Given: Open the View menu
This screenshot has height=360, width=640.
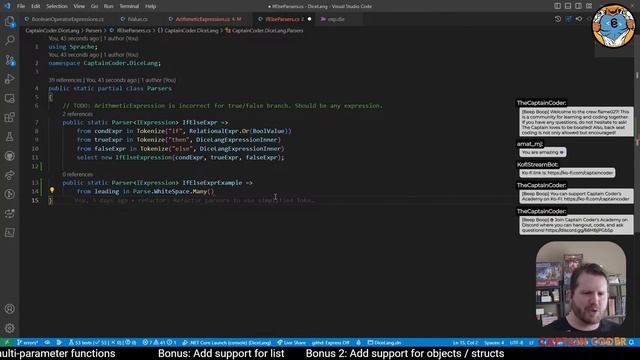Looking at the screenshot, I should tap(79, 6).
